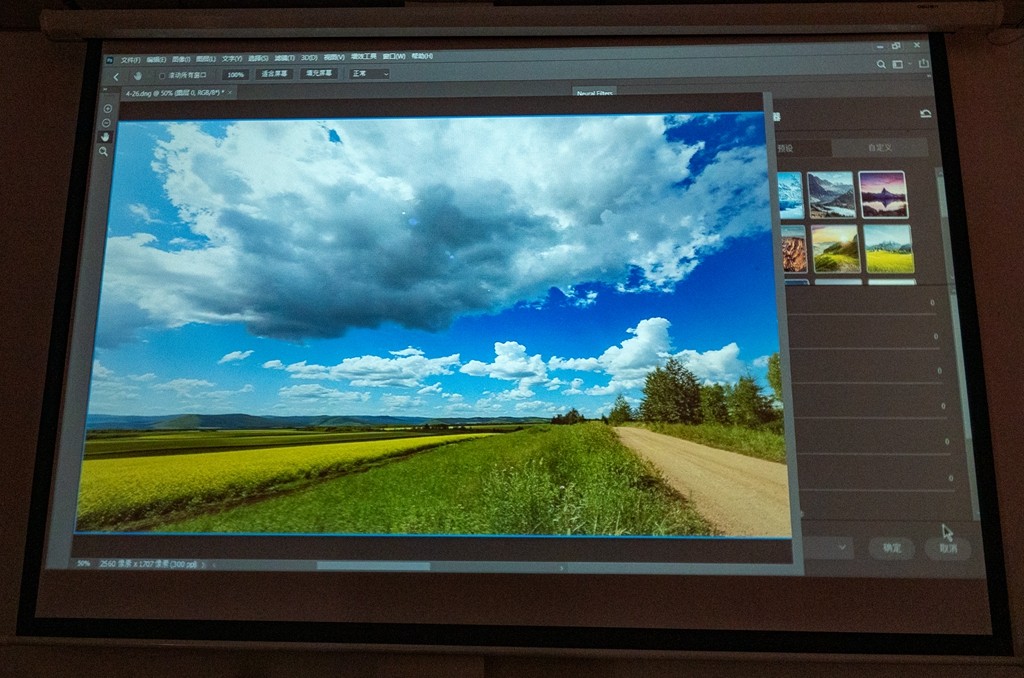Viewport: 1024px width, 678px height.
Task: Open the output dropdown beside 确定 button
Action: coord(829,547)
